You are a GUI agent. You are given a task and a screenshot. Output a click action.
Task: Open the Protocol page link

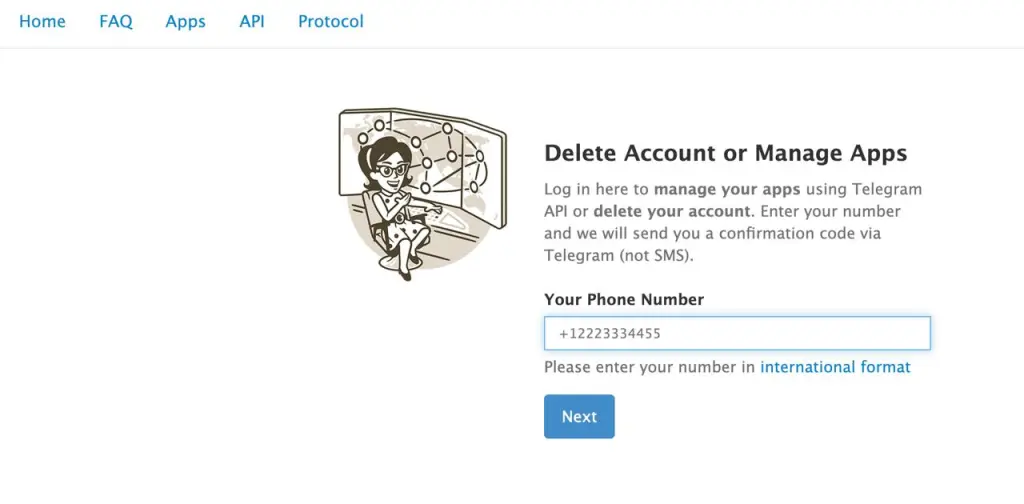point(331,21)
